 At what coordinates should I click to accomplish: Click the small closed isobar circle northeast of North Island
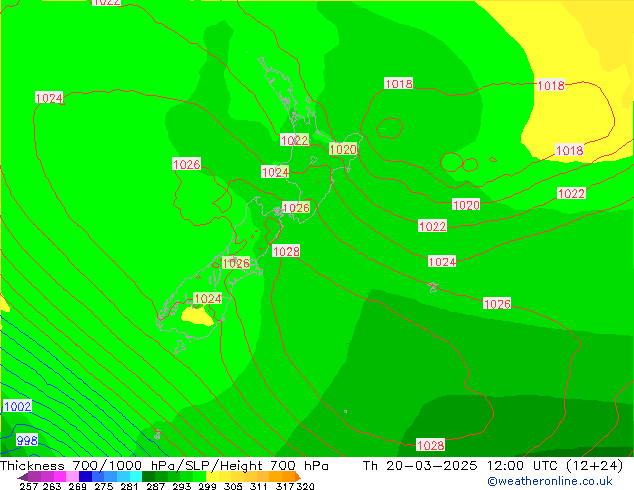[x=389, y=128]
